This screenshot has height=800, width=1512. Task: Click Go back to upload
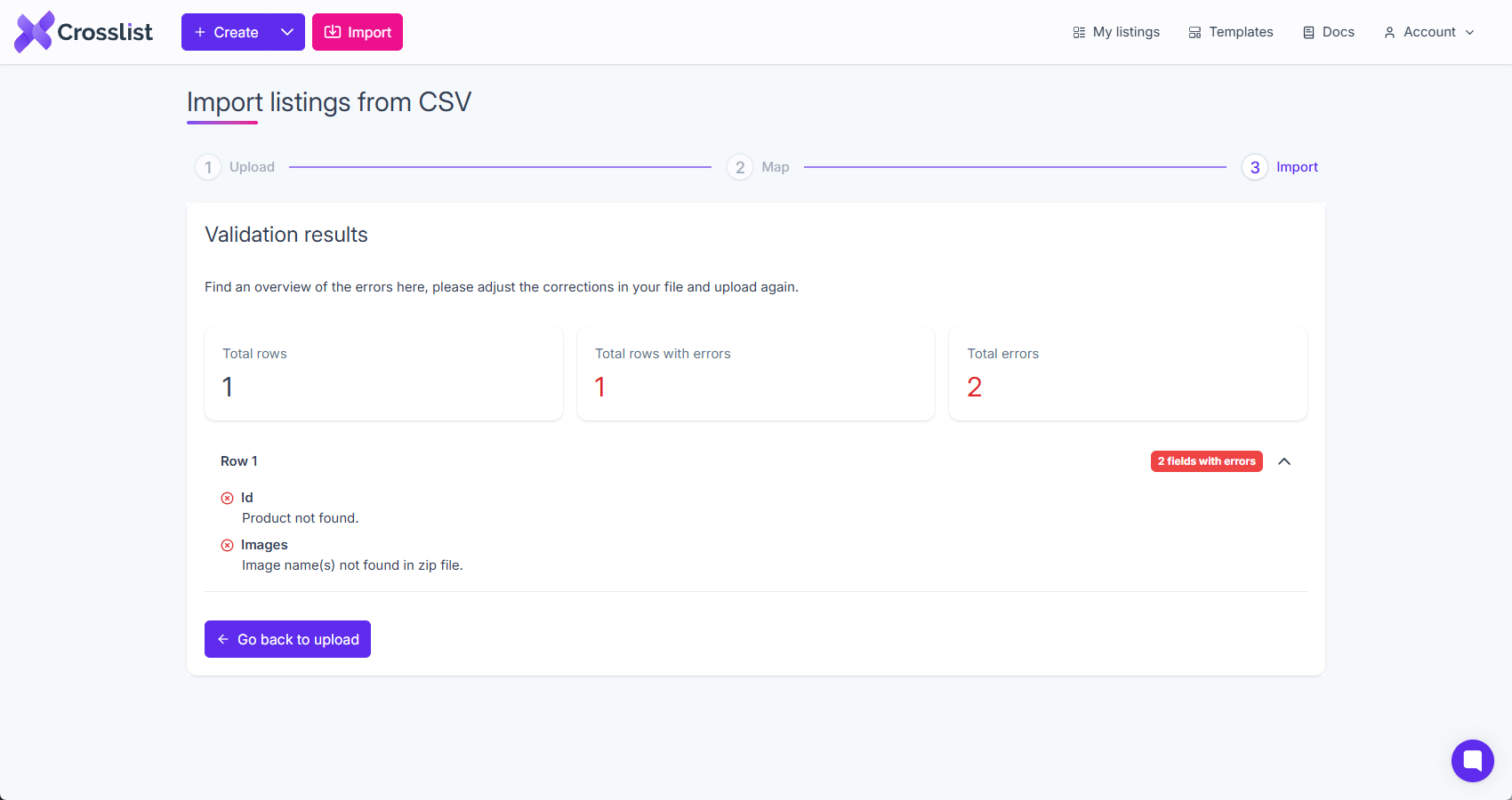click(x=287, y=639)
